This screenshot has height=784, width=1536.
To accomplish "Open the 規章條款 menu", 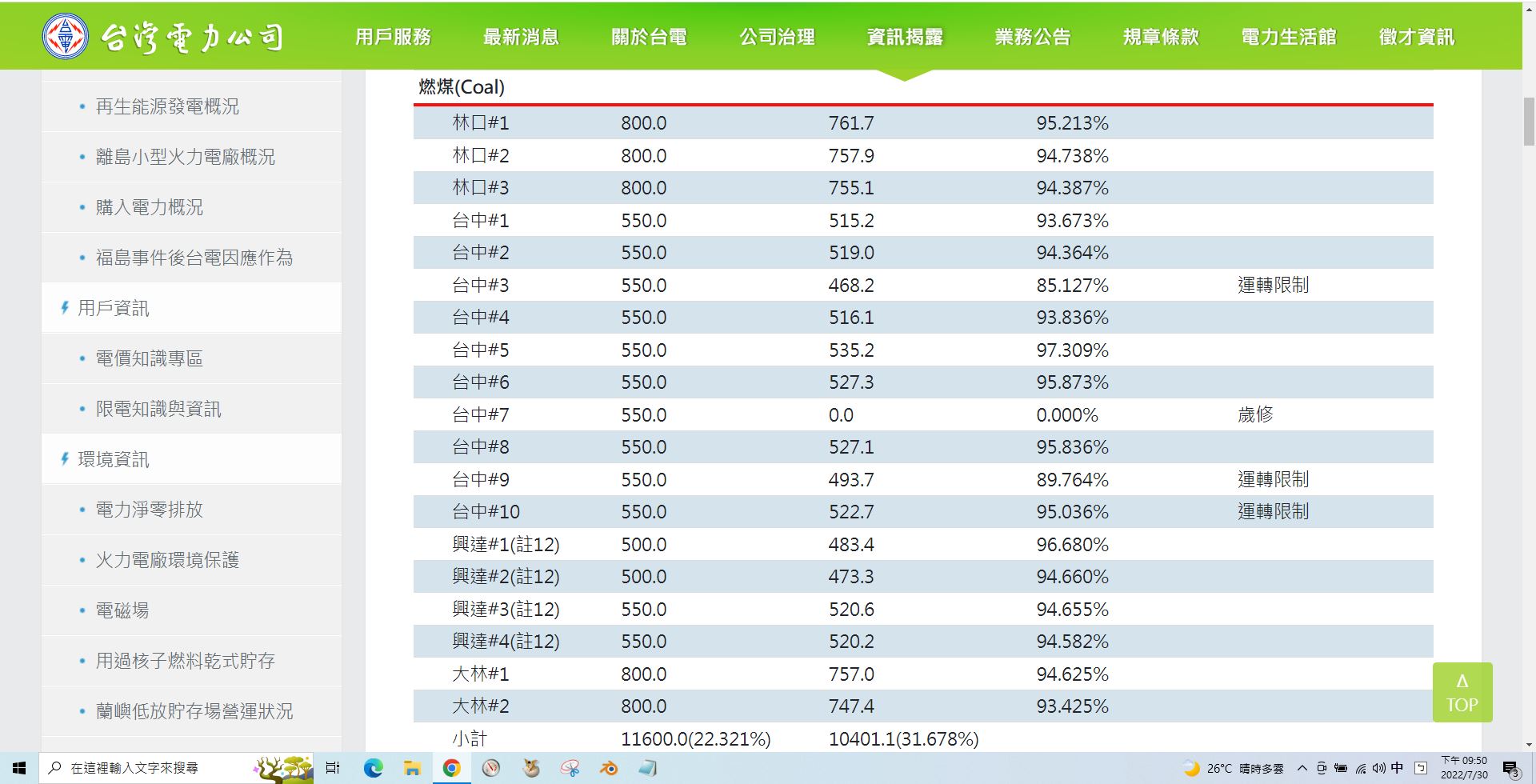I will click(x=1161, y=37).
